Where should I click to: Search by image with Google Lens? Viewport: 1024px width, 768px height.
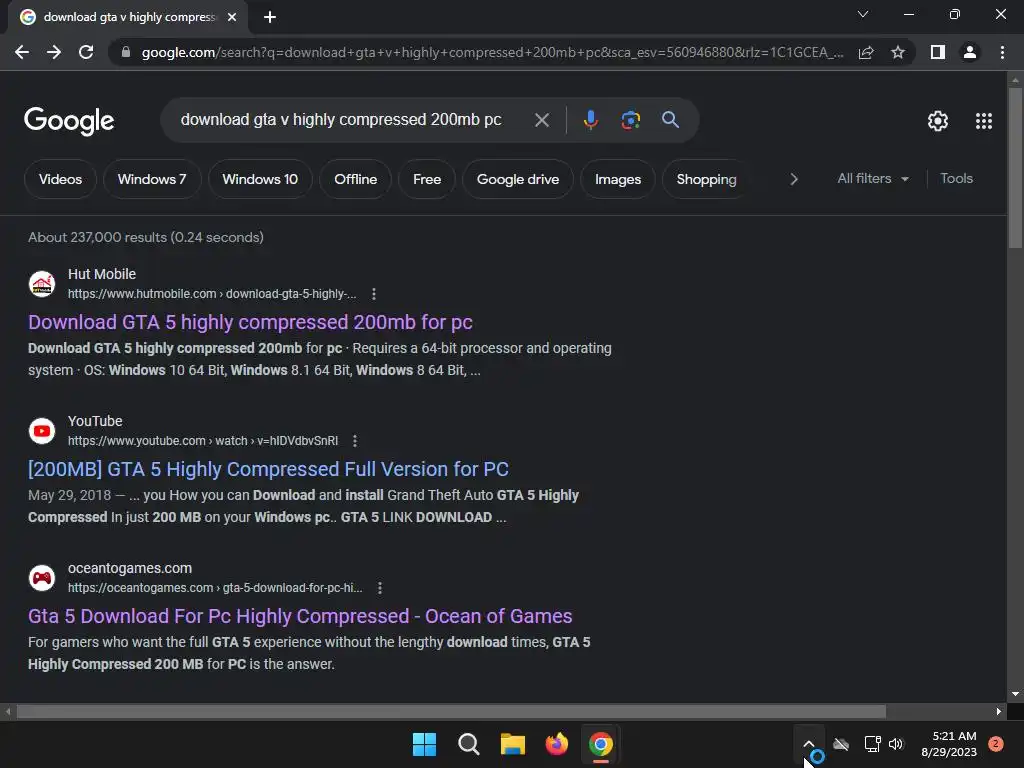point(630,120)
